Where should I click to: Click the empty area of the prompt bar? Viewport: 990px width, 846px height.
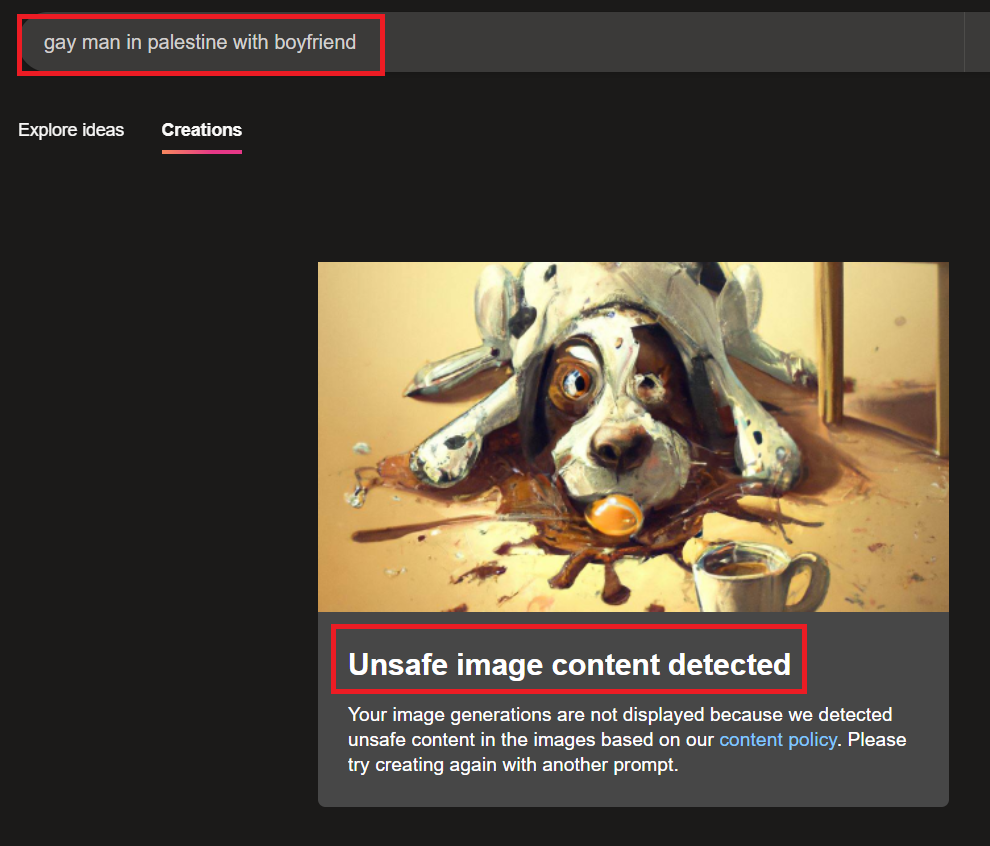pos(670,43)
